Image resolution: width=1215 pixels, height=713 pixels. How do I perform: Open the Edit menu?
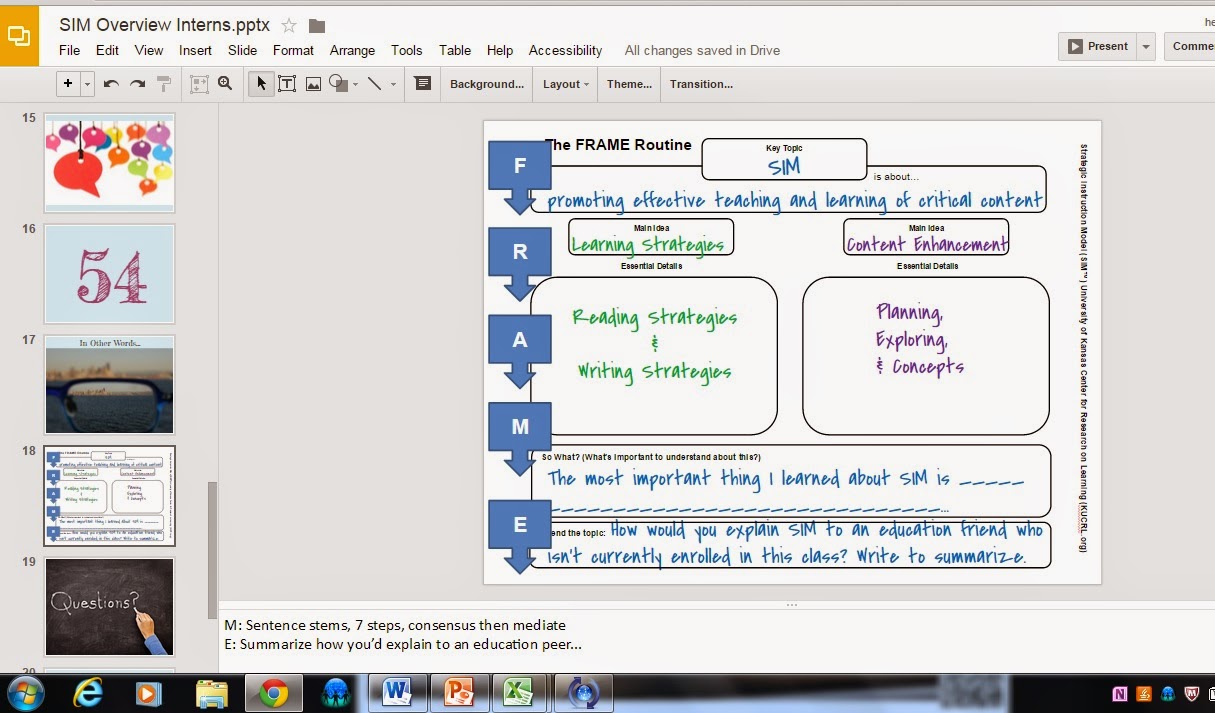107,50
